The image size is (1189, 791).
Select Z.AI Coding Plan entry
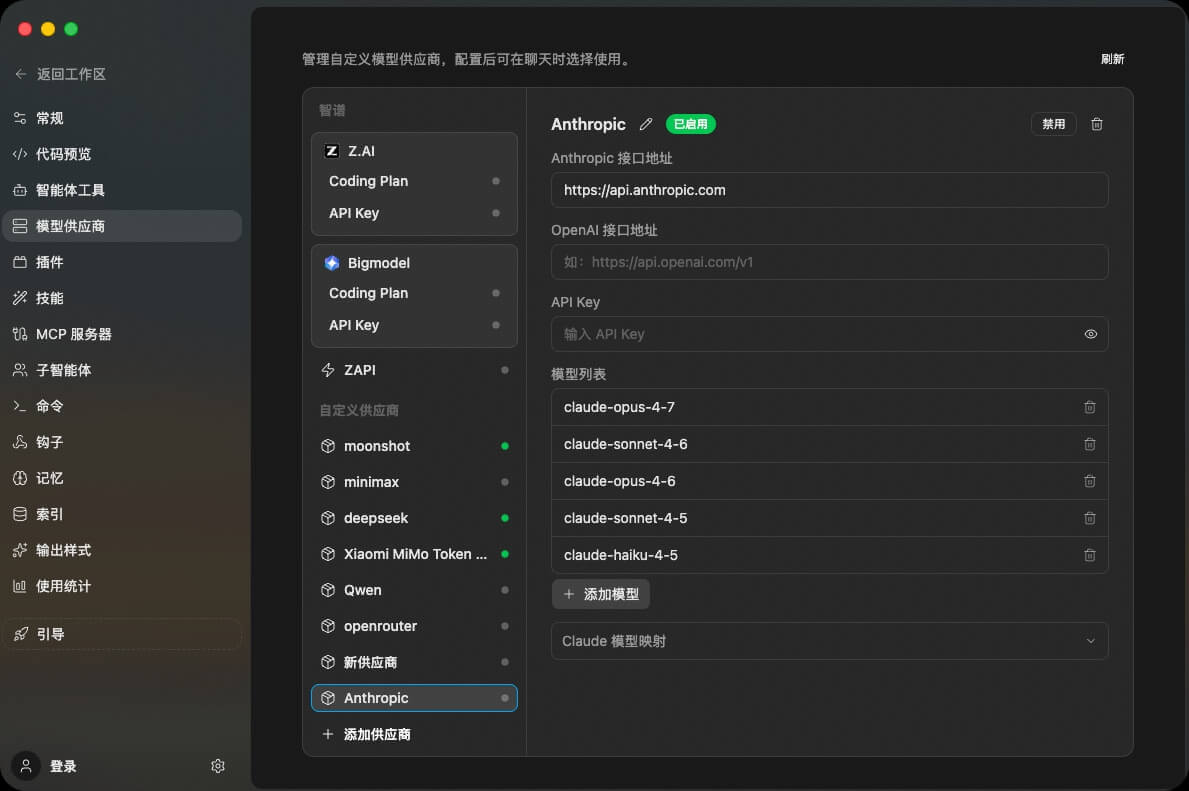click(x=414, y=181)
